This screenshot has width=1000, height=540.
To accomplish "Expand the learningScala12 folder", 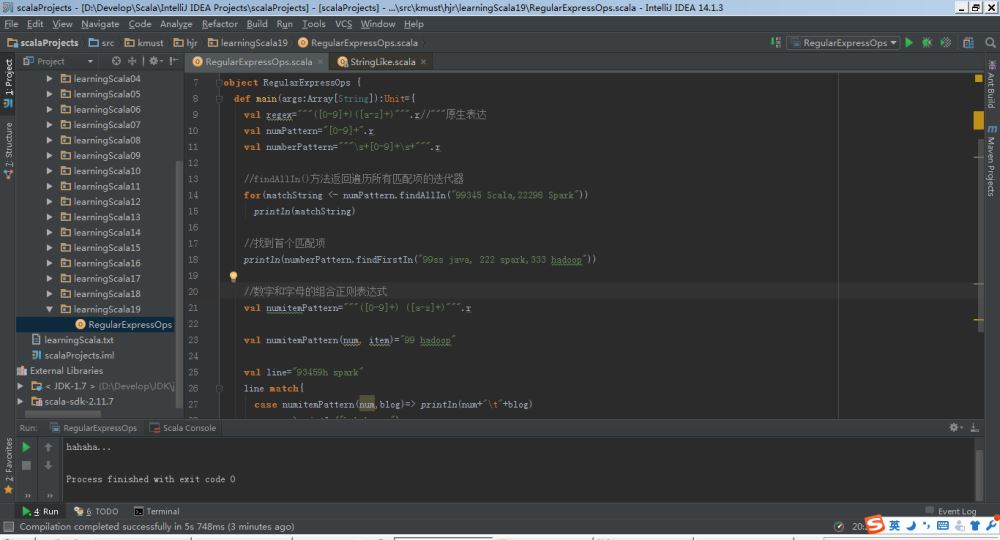I will (x=49, y=202).
